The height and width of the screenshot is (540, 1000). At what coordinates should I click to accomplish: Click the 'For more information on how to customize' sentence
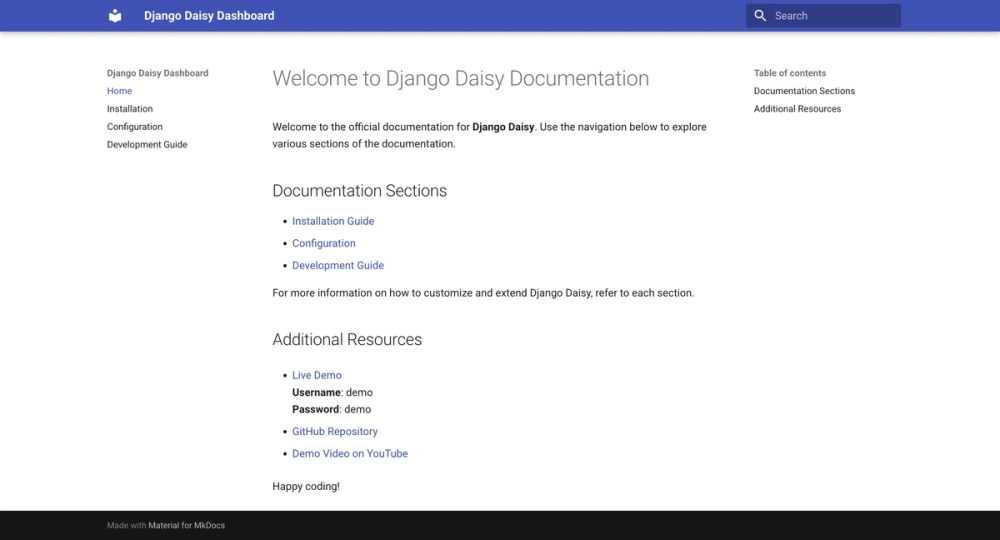tap(483, 293)
